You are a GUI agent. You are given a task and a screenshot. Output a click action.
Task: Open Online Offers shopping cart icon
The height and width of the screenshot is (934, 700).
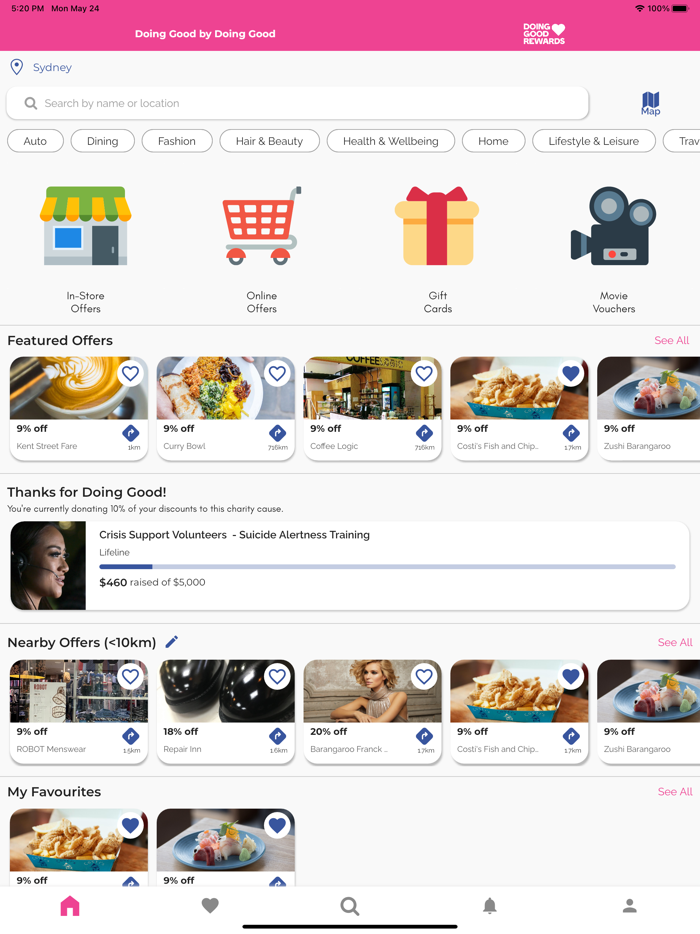click(x=262, y=226)
